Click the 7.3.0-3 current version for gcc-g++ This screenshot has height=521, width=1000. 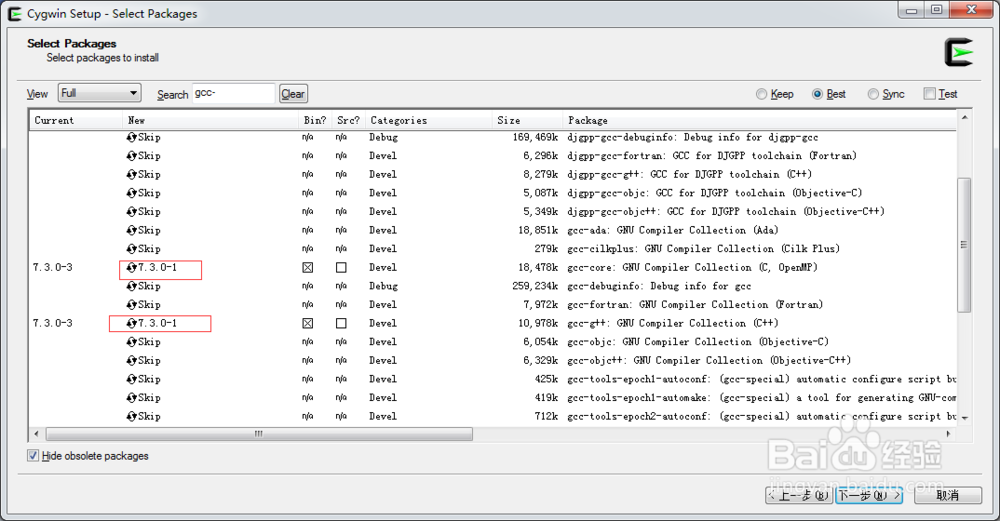[53, 323]
